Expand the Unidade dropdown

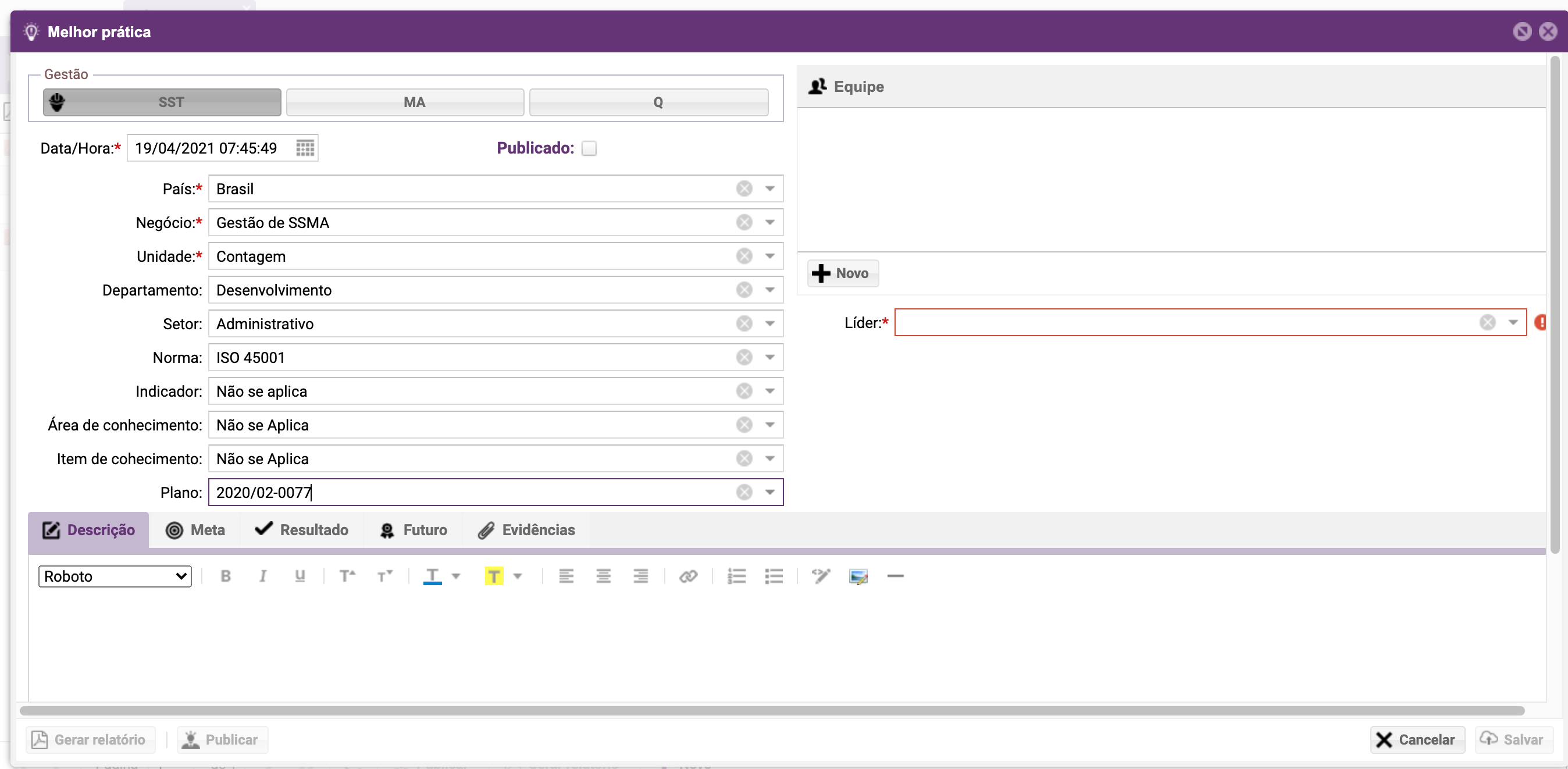click(x=769, y=256)
